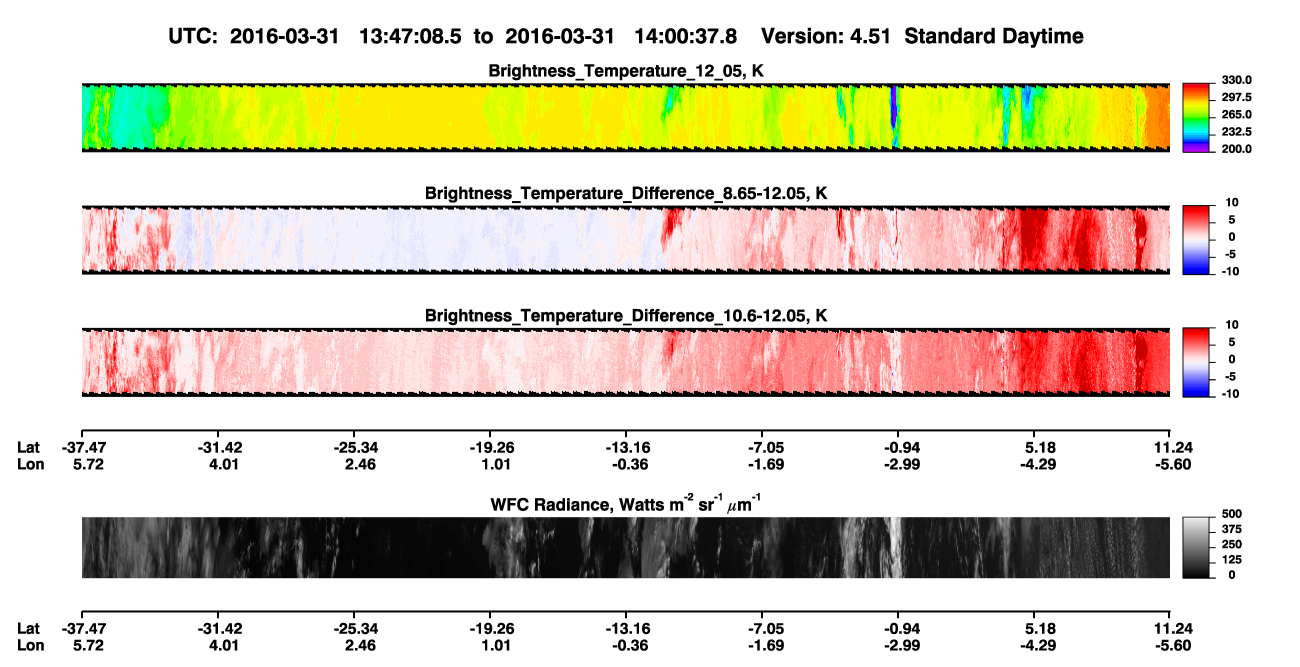
Task: Click latitude -37.47 under the WFC Radiance panel
Action: click(84, 629)
